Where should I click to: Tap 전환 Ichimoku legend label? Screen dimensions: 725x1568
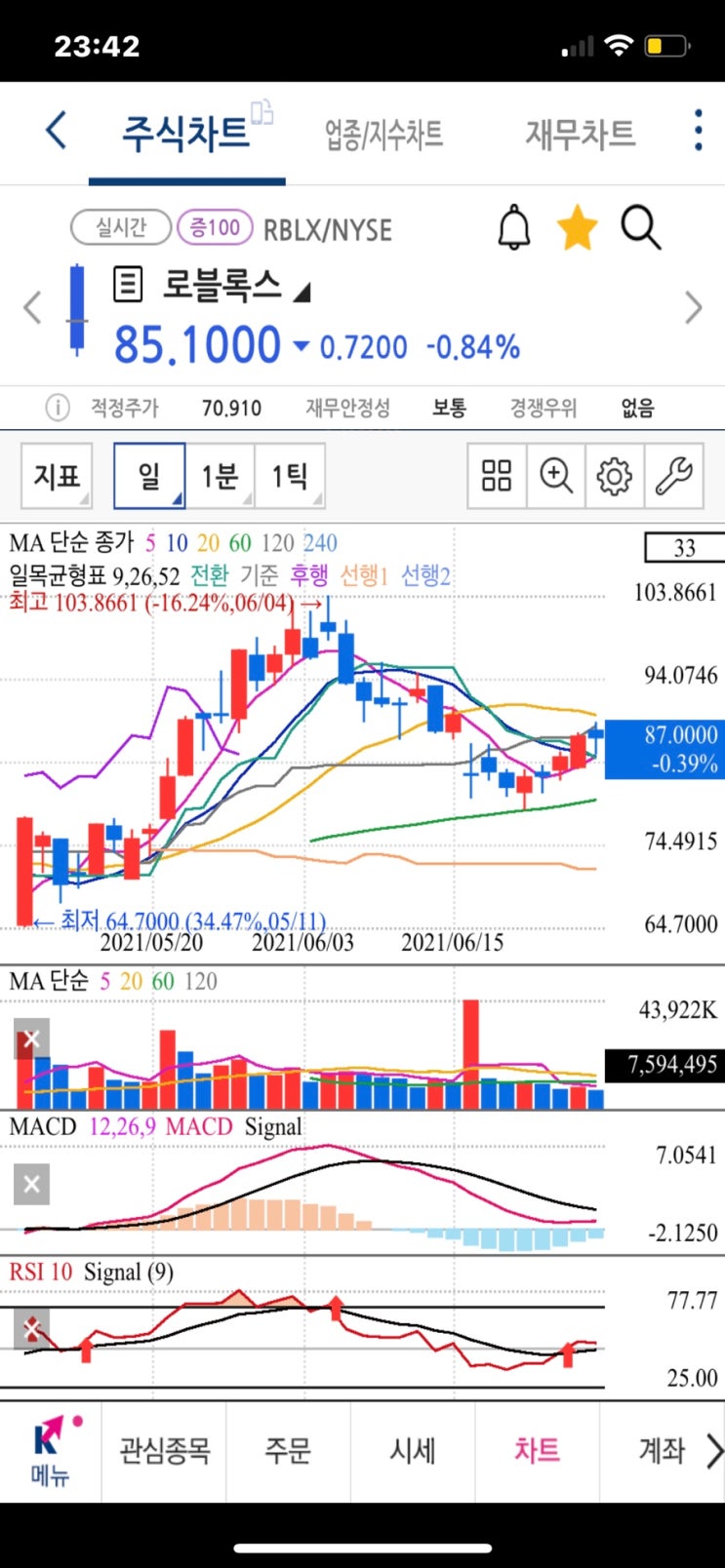[210, 575]
